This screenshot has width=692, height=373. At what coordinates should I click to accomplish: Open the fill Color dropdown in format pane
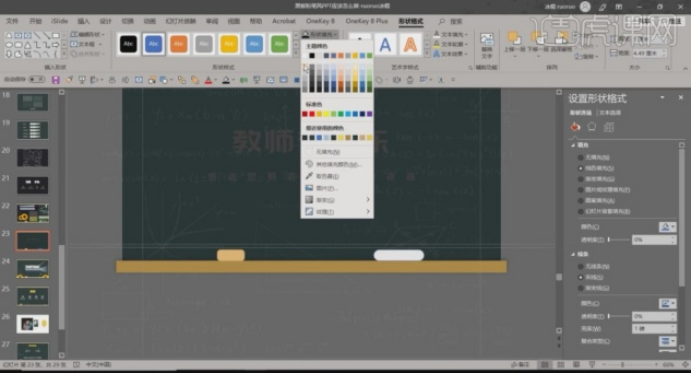click(x=667, y=227)
